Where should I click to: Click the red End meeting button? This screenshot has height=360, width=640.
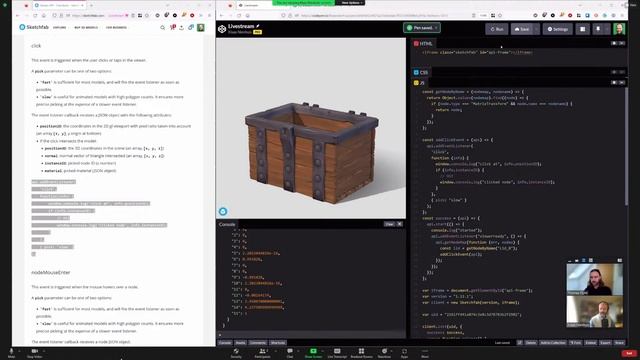629,353
